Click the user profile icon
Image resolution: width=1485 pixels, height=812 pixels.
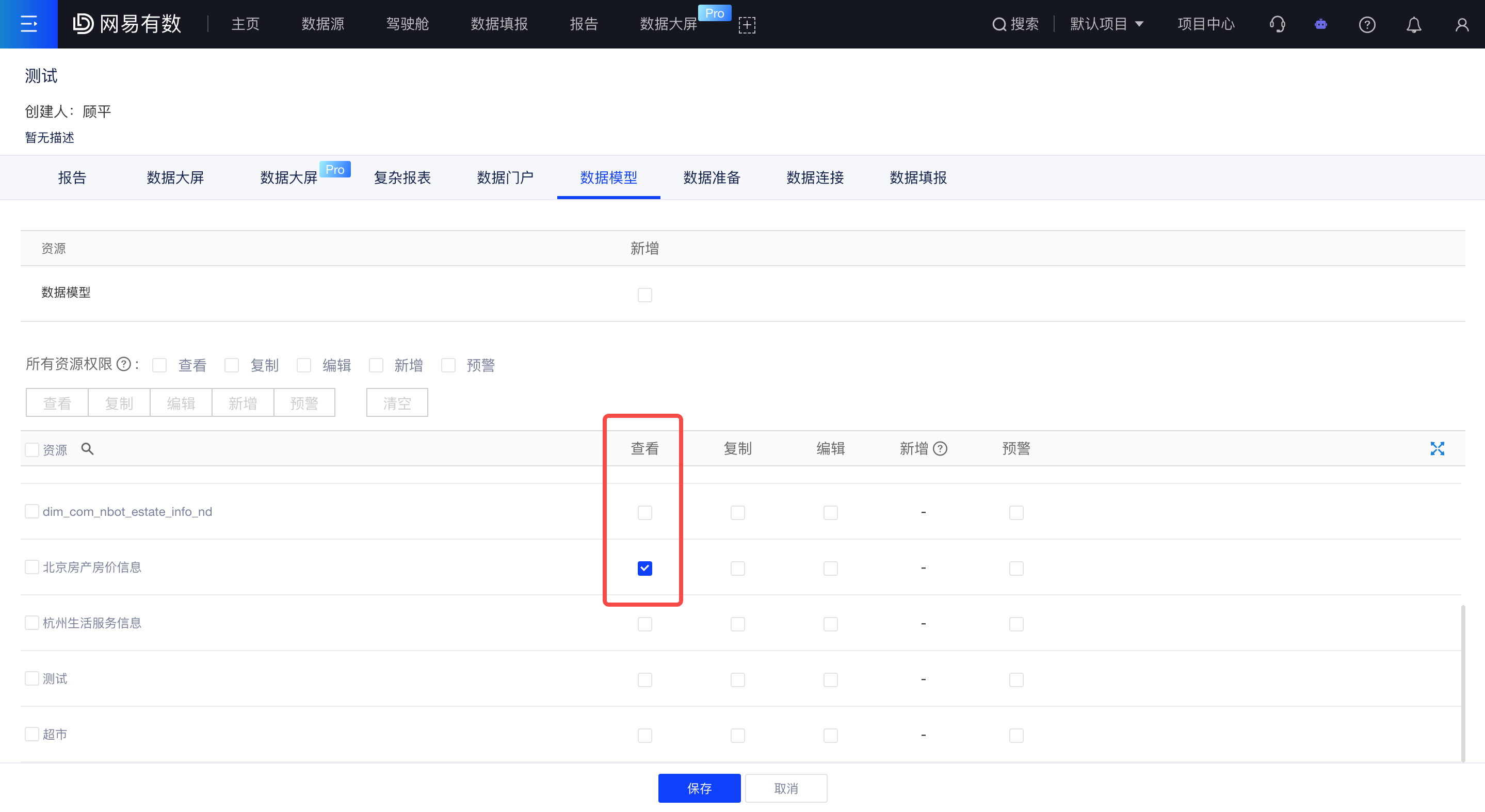click(1461, 24)
